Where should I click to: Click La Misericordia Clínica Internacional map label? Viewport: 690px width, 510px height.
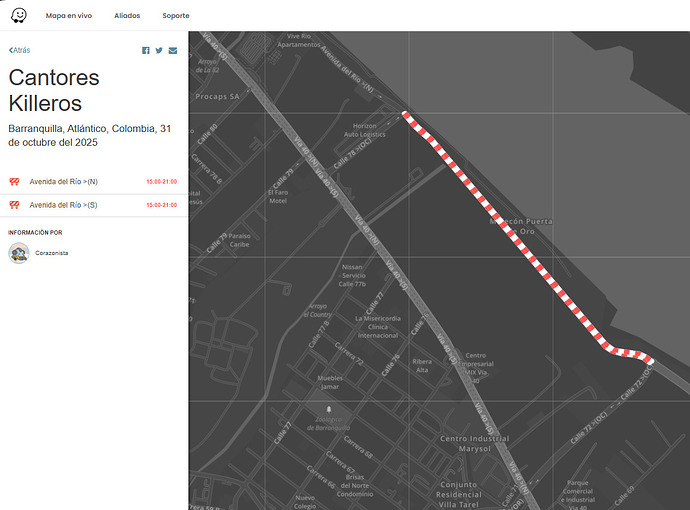[x=378, y=327]
